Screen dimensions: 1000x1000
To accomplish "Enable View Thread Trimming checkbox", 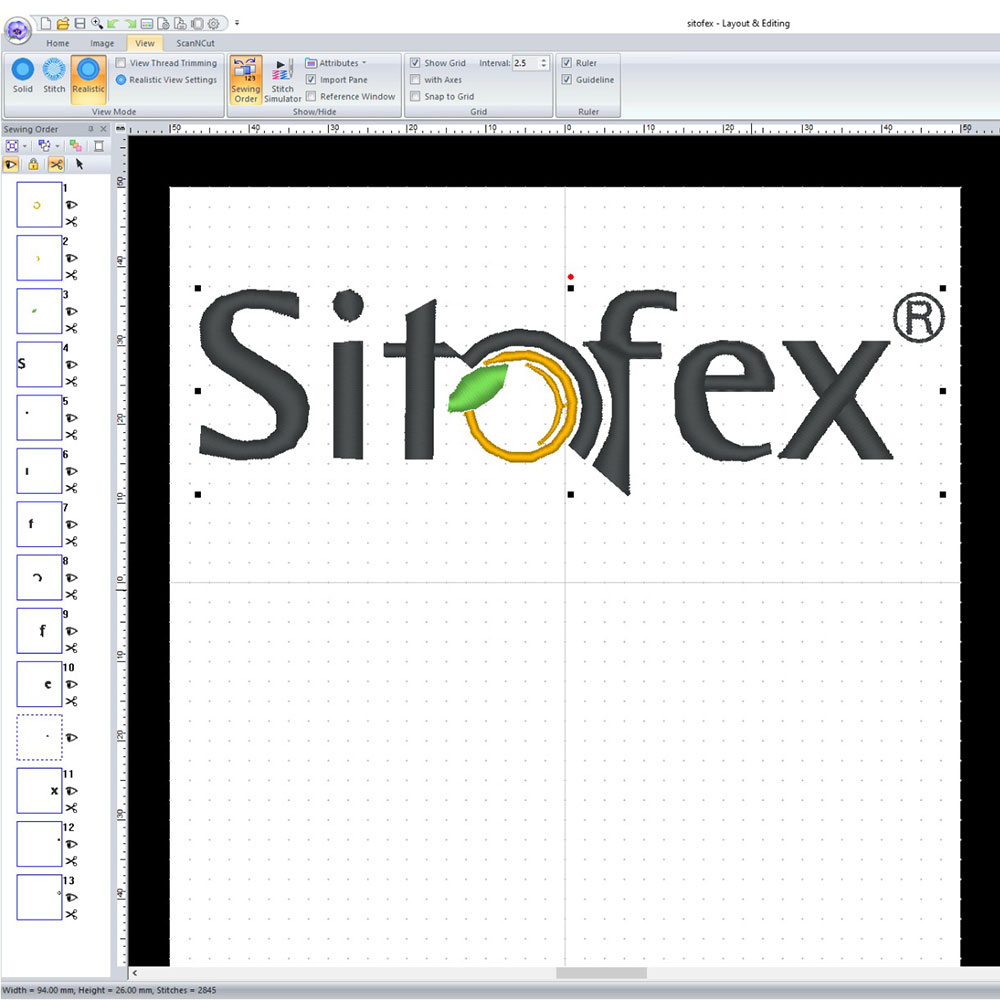I will click(x=121, y=63).
